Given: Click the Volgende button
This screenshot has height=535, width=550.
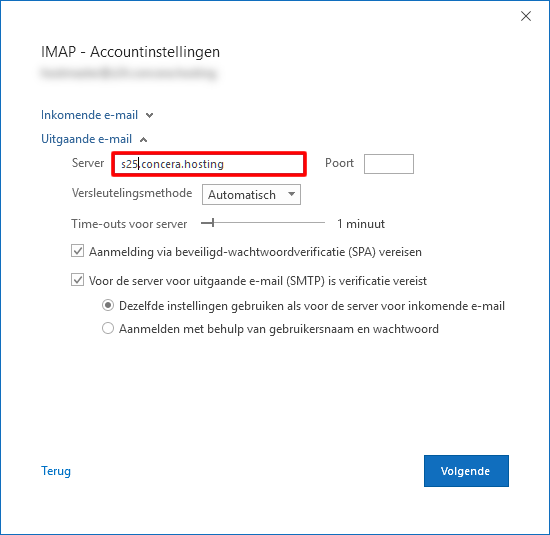Looking at the screenshot, I should (466, 471).
